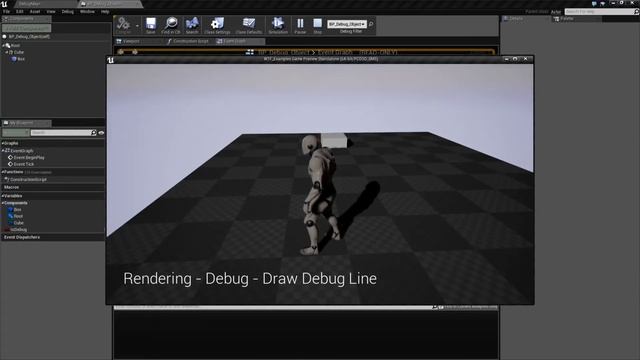
Task: Click the Add Component button
Action: pos(27,28)
